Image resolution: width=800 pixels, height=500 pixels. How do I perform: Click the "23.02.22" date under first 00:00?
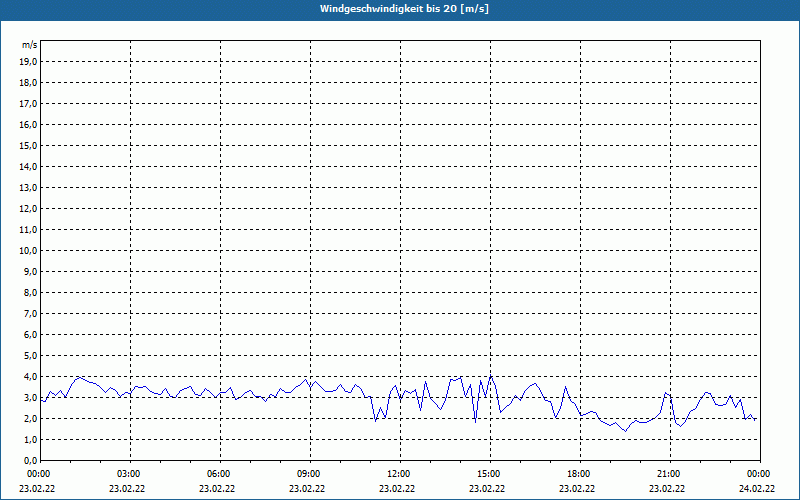point(37,488)
